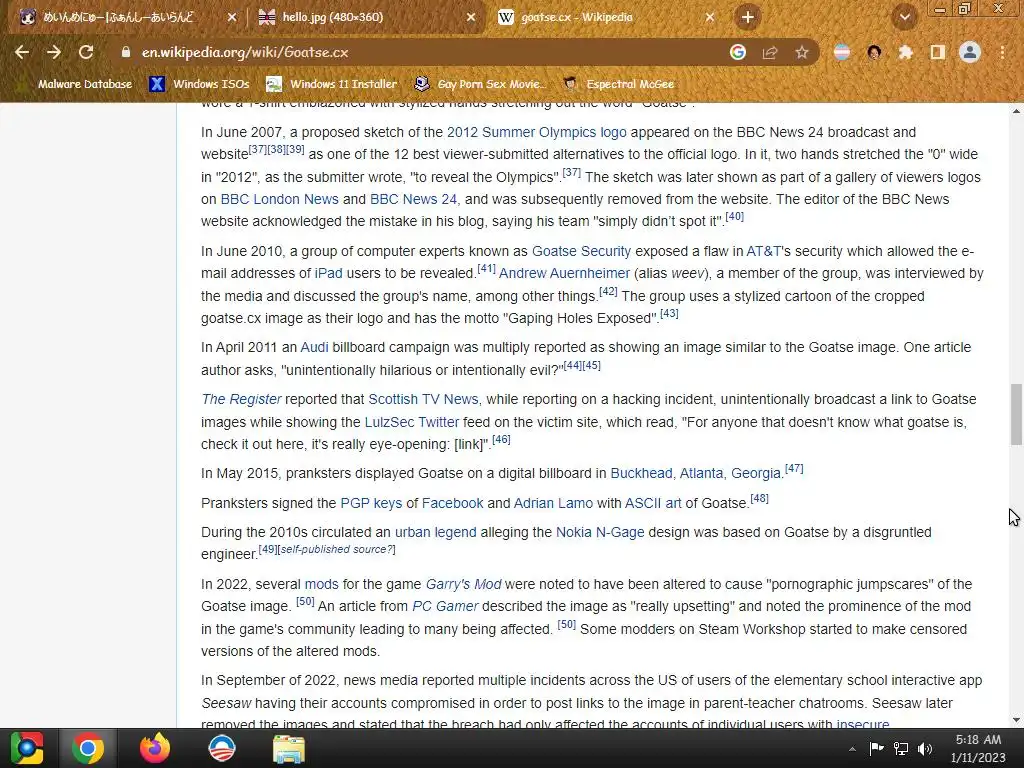Open the ASCII art link
Screen dimensions: 1024x768
coord(653,504)
